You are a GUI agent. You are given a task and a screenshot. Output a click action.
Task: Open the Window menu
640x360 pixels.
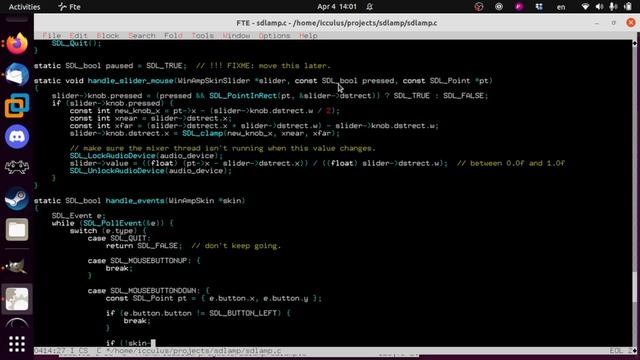tap(236, 36)
